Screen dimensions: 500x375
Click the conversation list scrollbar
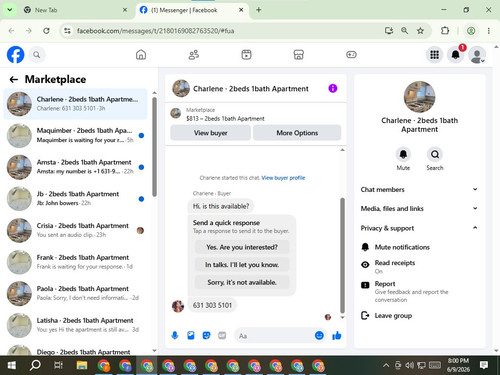click(x=154, y=147)
